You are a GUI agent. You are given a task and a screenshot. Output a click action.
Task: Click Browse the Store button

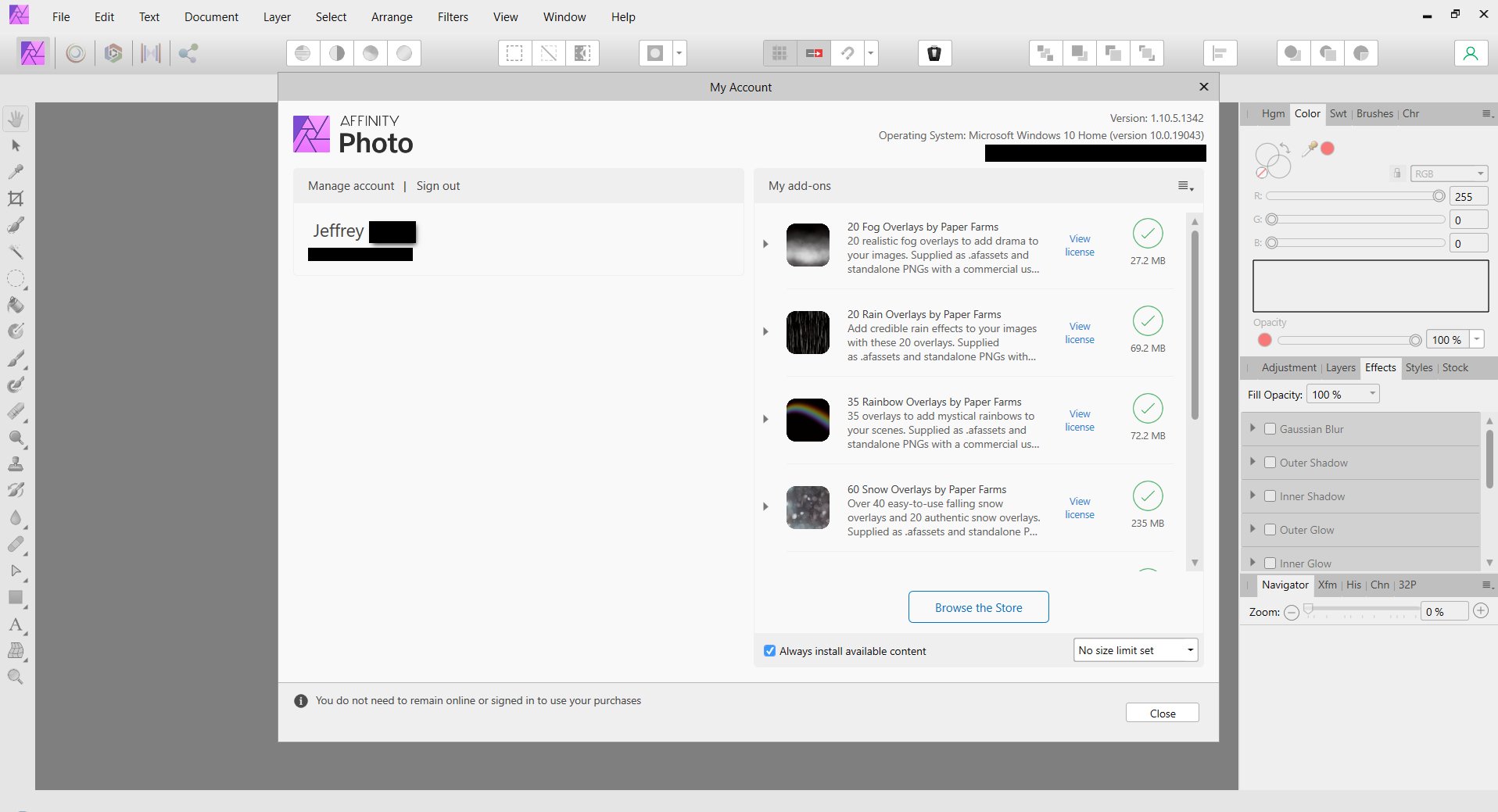[978, 607]
